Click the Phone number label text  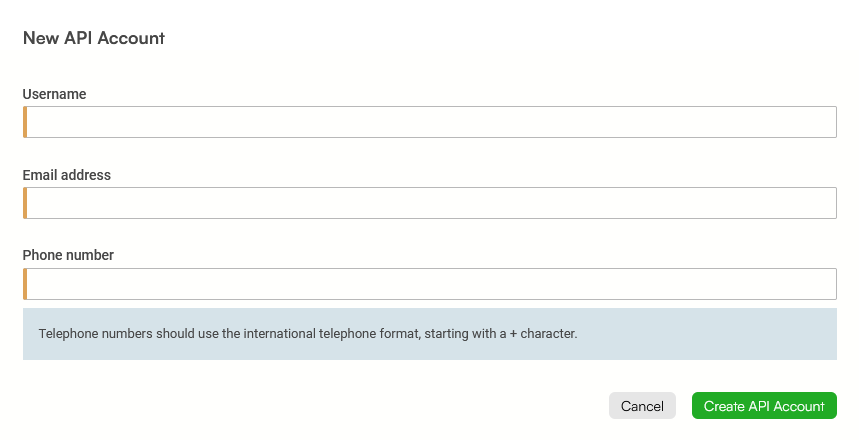[68, 255]
